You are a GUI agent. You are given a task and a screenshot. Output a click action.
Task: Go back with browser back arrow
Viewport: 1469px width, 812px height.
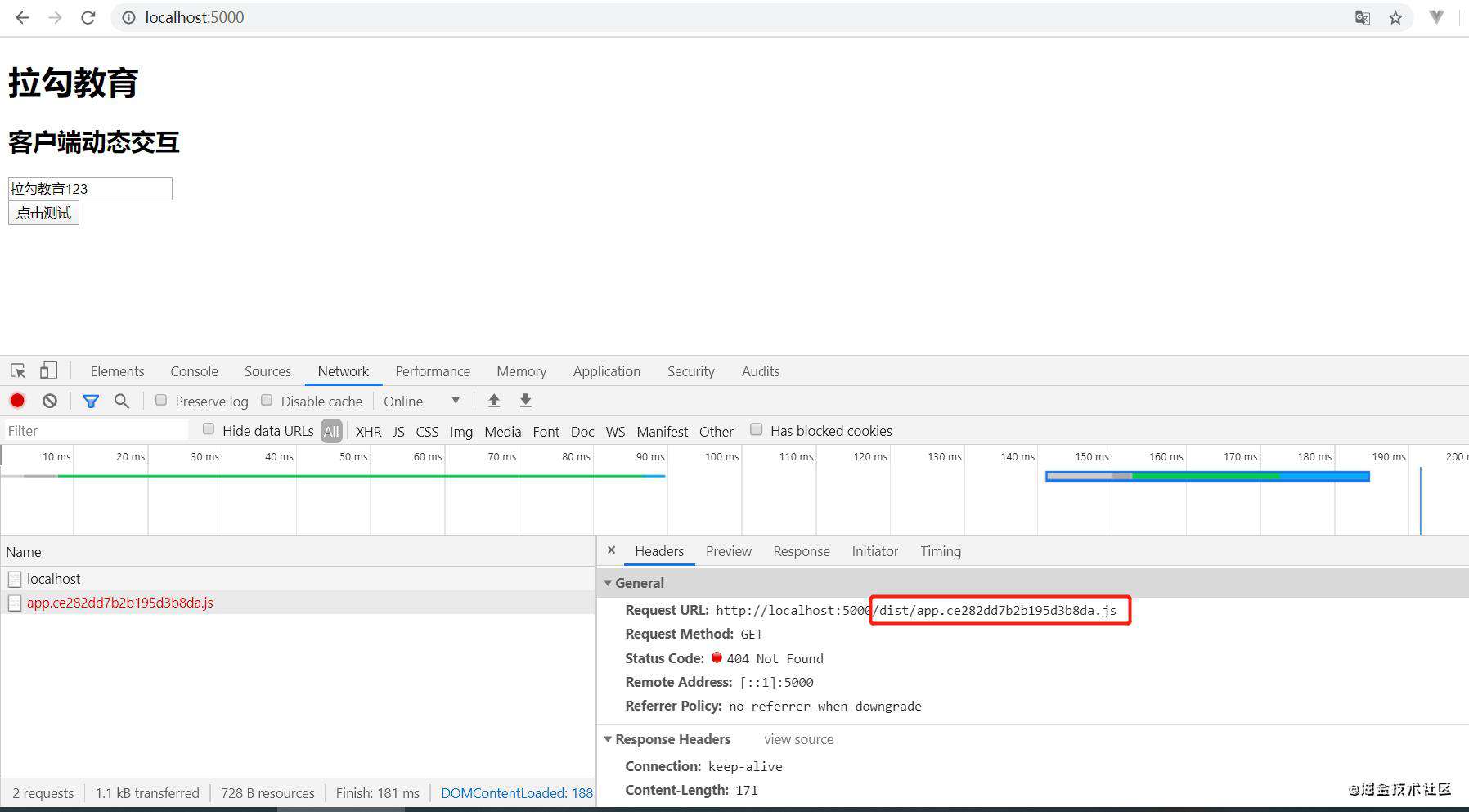point(23,17)
